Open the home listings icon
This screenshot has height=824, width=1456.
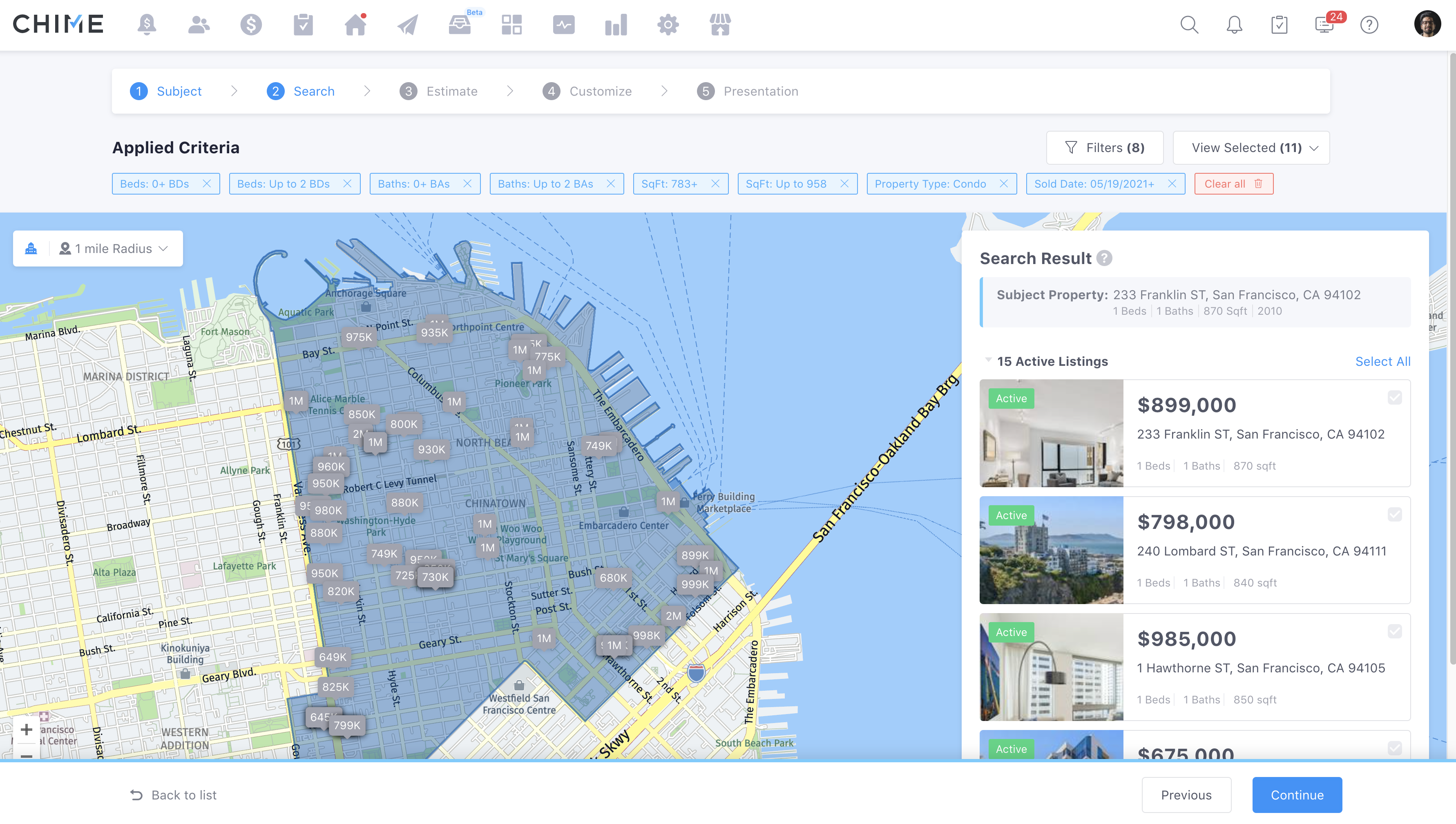coord(355,25)
